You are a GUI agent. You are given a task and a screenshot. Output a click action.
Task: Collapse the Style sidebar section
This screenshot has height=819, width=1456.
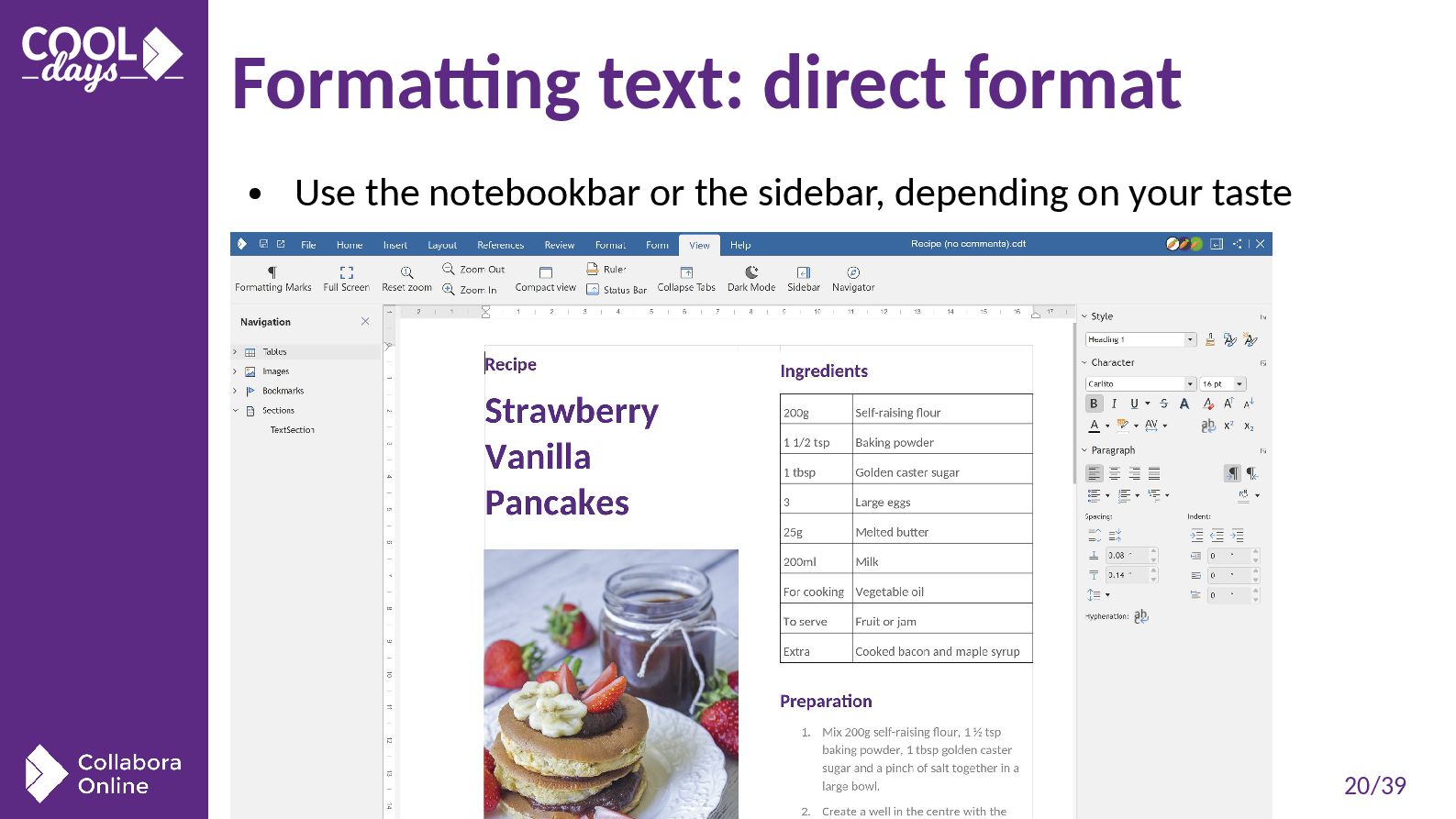pos(1084,316)
